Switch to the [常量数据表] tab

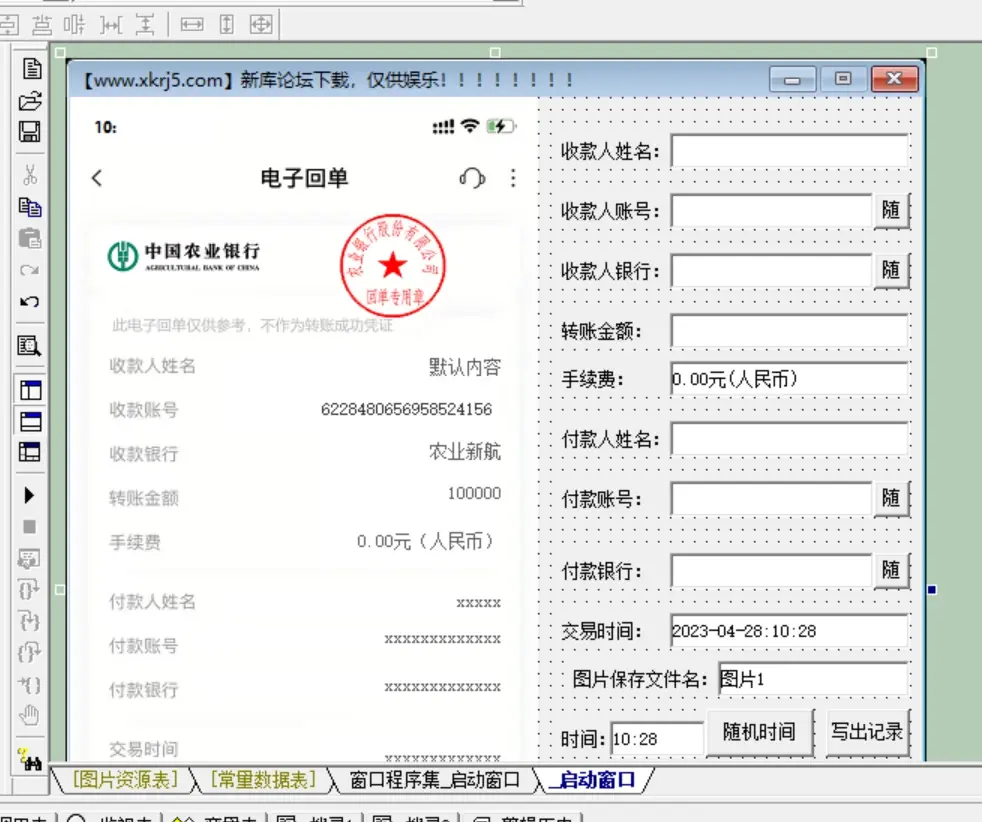[x=263, y=780]
